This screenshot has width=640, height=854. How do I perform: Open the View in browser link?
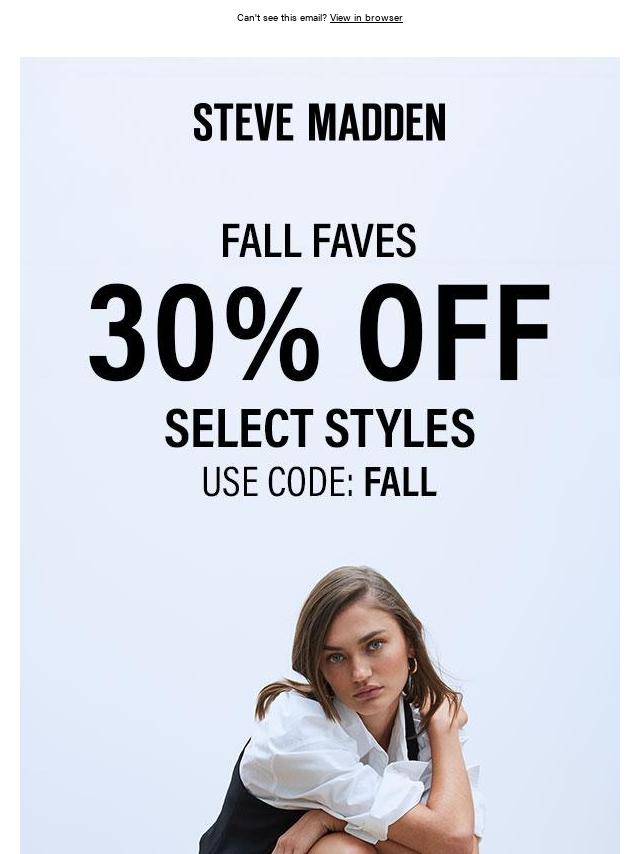[366, 17]
